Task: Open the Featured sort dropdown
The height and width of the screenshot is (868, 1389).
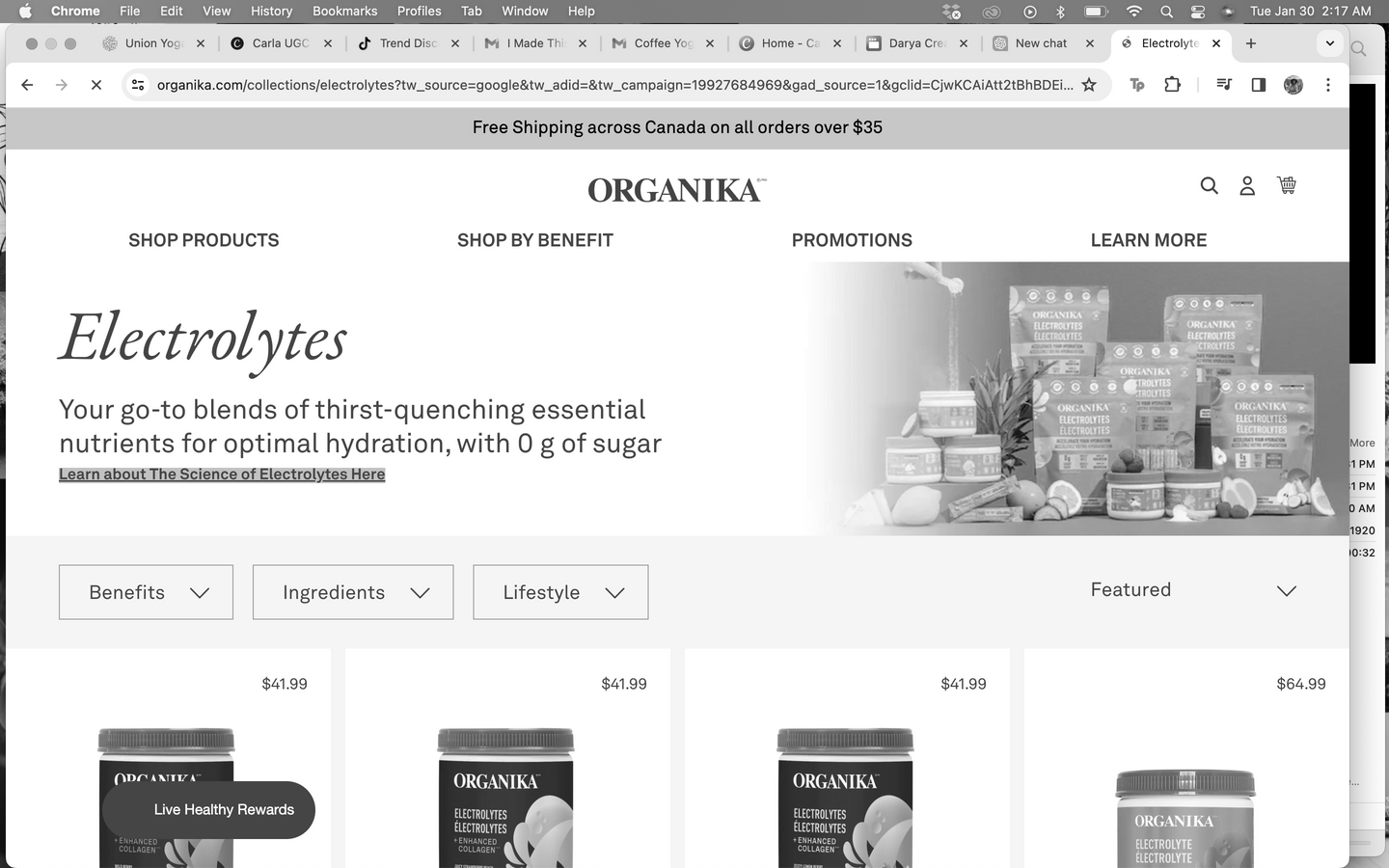Action: pos(1193,590)
